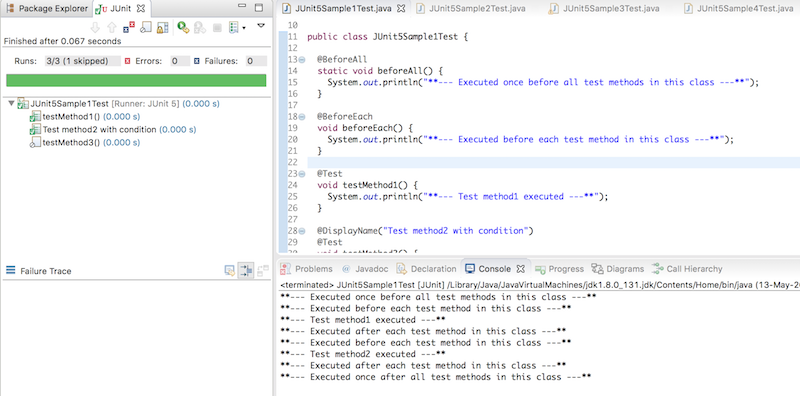Collapse the beforeEach method at line 18

tap(302, 117)
